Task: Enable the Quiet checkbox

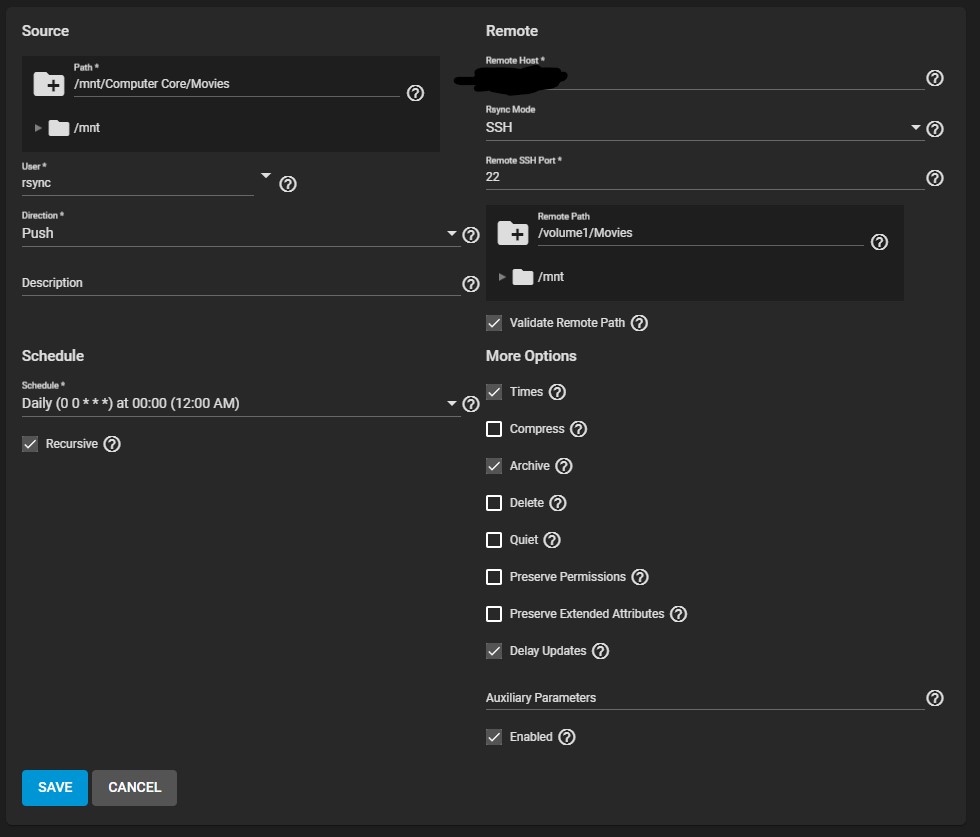Action: pos(494,540)
